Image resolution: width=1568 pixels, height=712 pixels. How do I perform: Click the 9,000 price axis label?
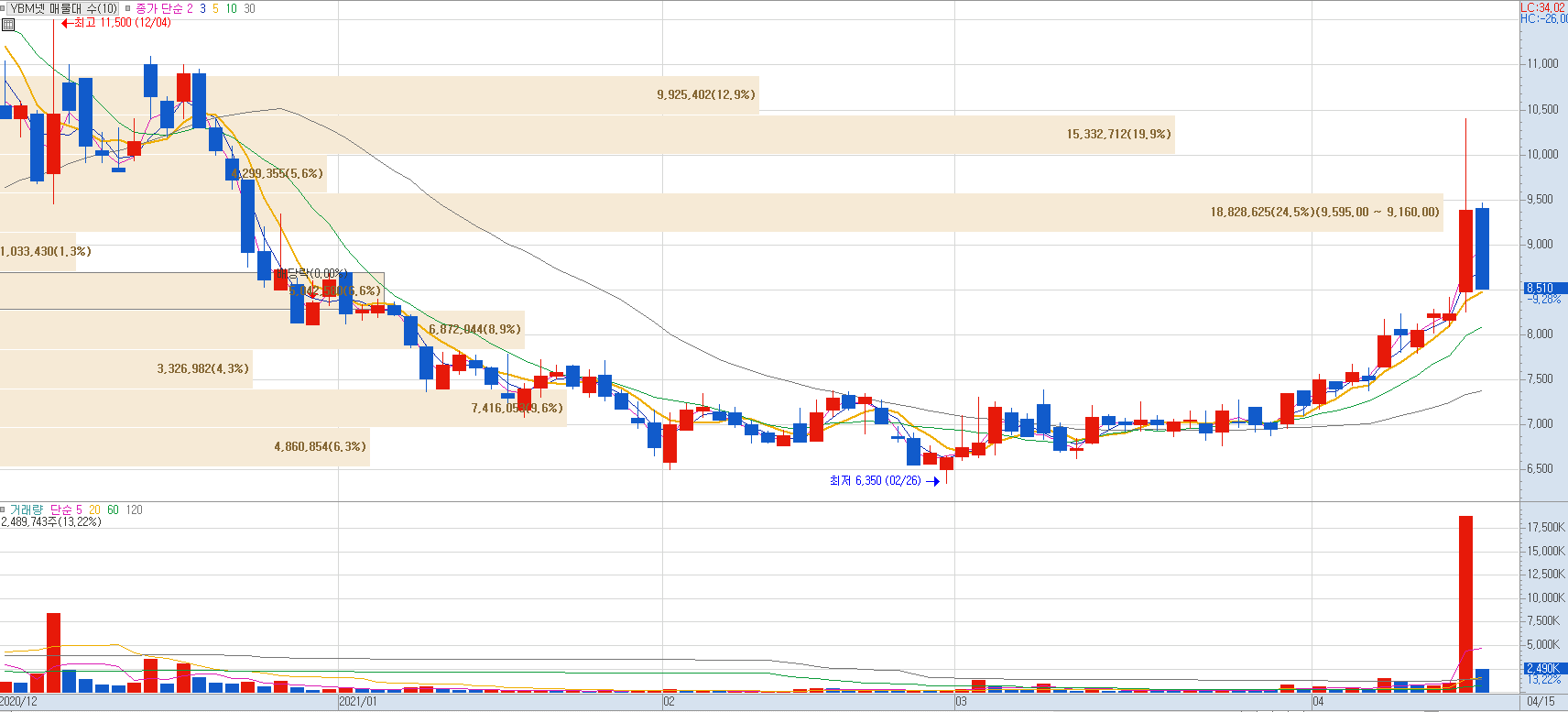click(x=1540, y=244)
